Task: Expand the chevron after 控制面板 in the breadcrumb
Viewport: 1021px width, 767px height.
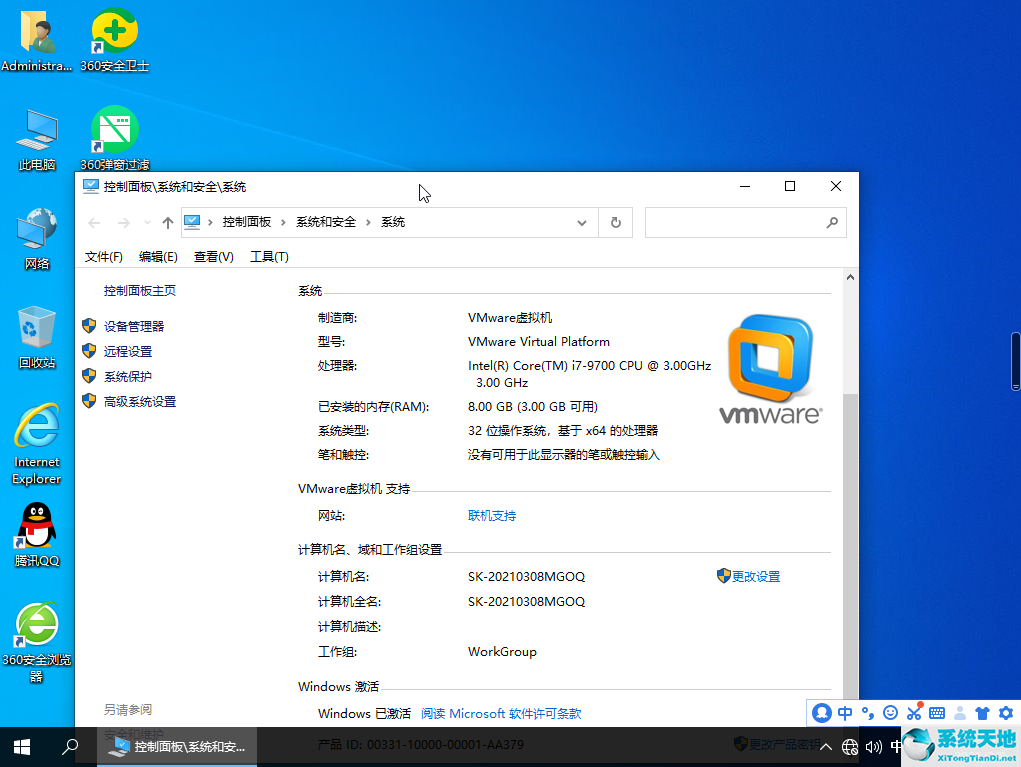Action: tap(283, 223)
